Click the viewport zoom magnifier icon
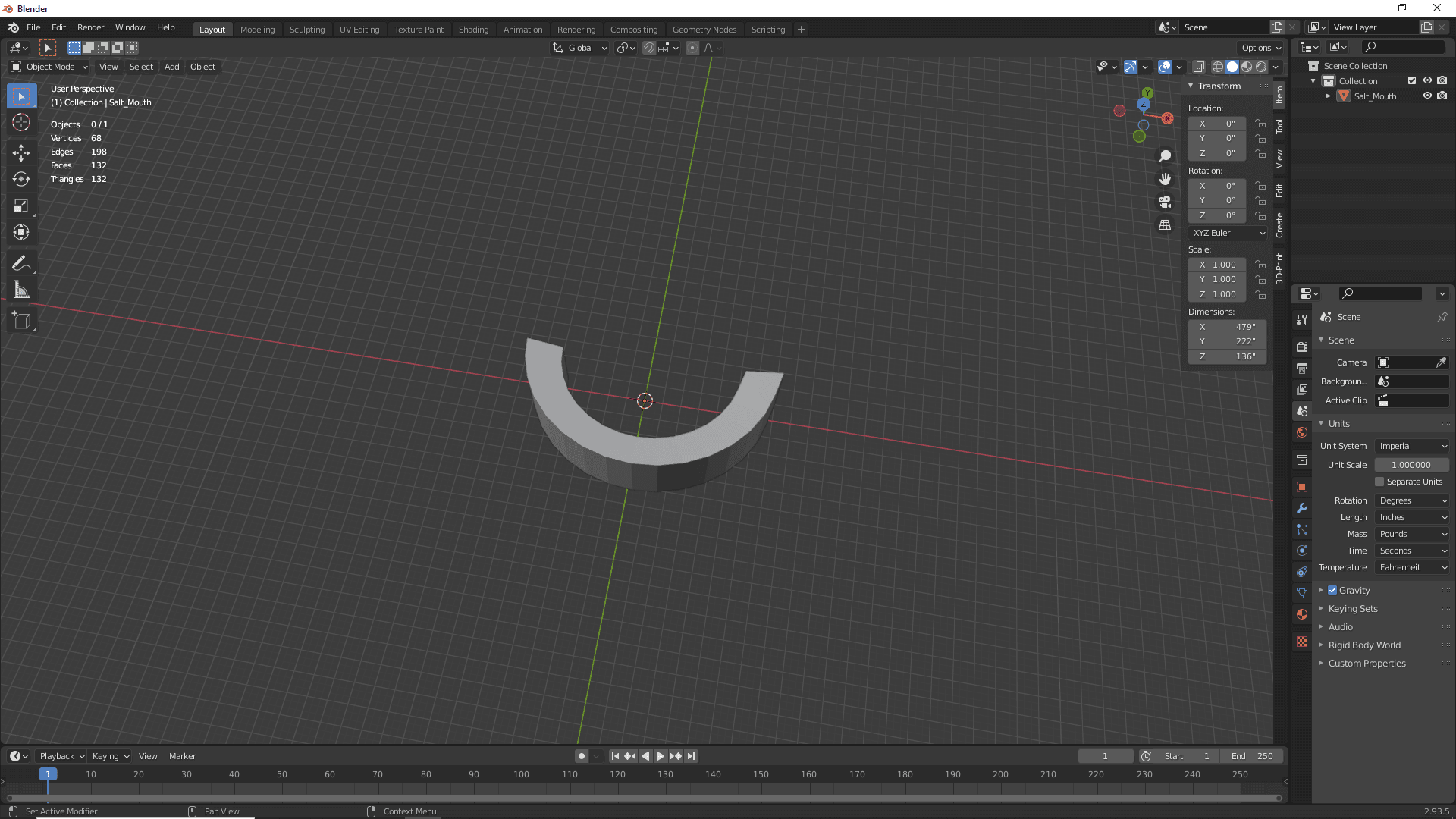The image size is (1456, 819). click(1165, 156)
